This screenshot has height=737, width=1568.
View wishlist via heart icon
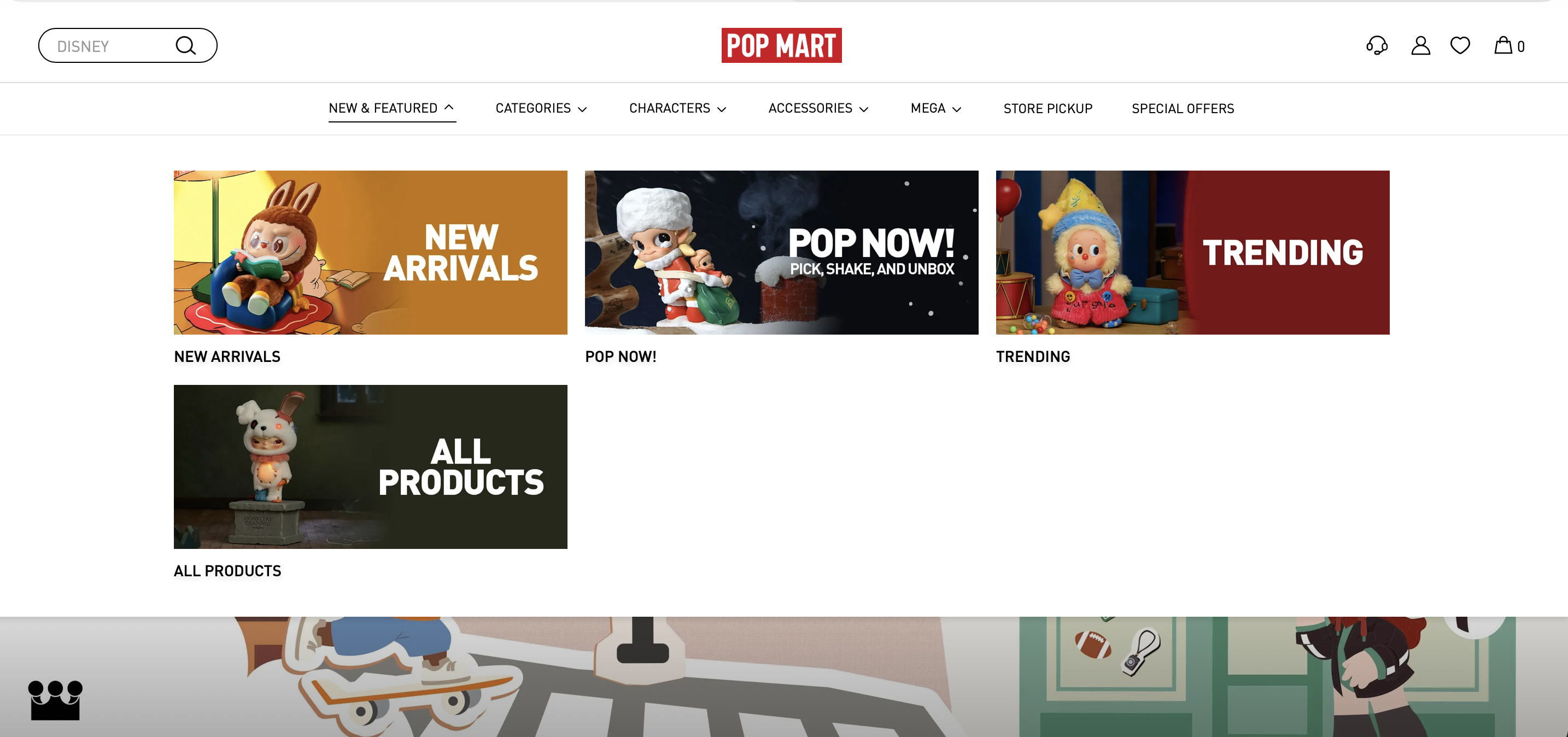1460,45
